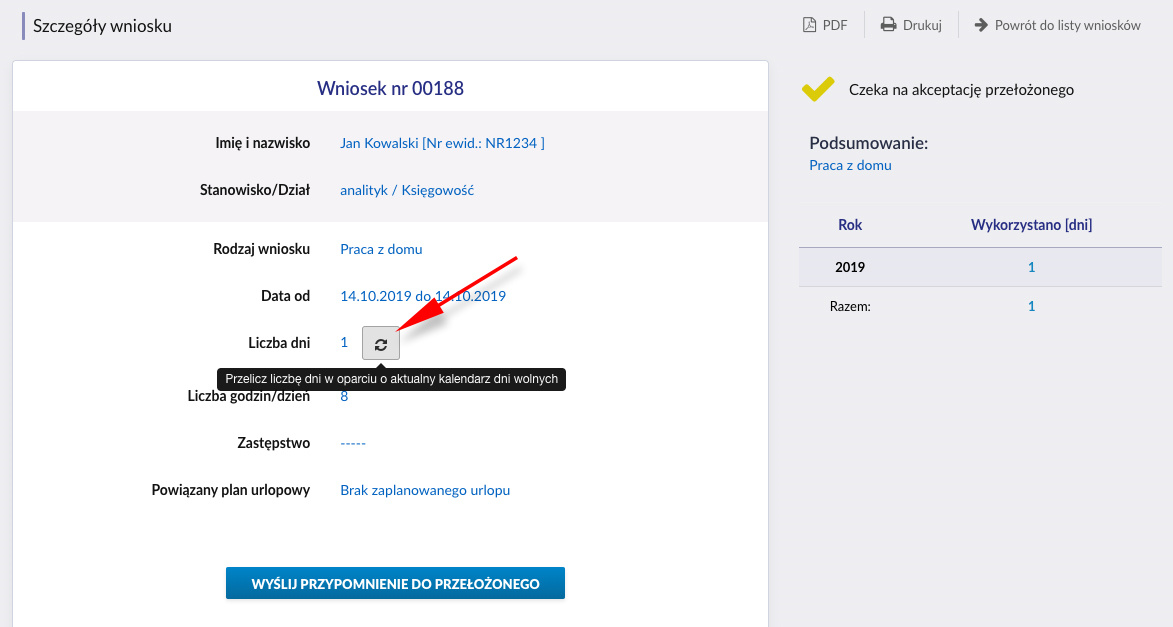The image size is (1173, 627).
Task: Click the 'Rodzaj wniosku' label
Action: point(261,249)
